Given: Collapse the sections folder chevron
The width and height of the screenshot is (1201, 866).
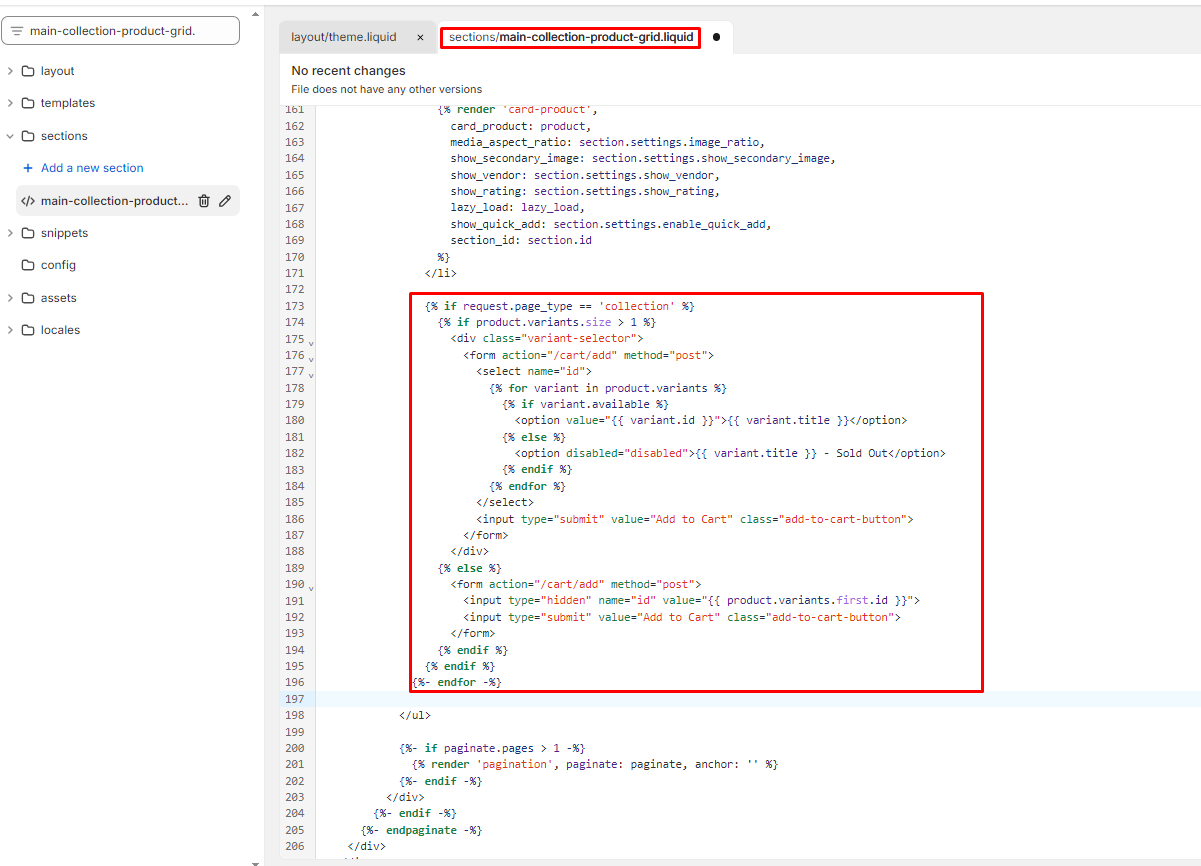Looking at the screenshot, I should (10, 136).
